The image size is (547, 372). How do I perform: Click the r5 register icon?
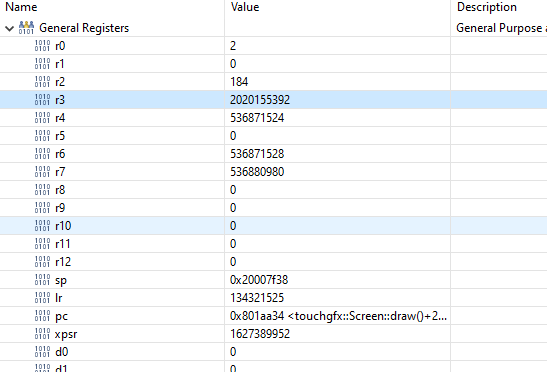pyautogui.click(x=42, y=136)
